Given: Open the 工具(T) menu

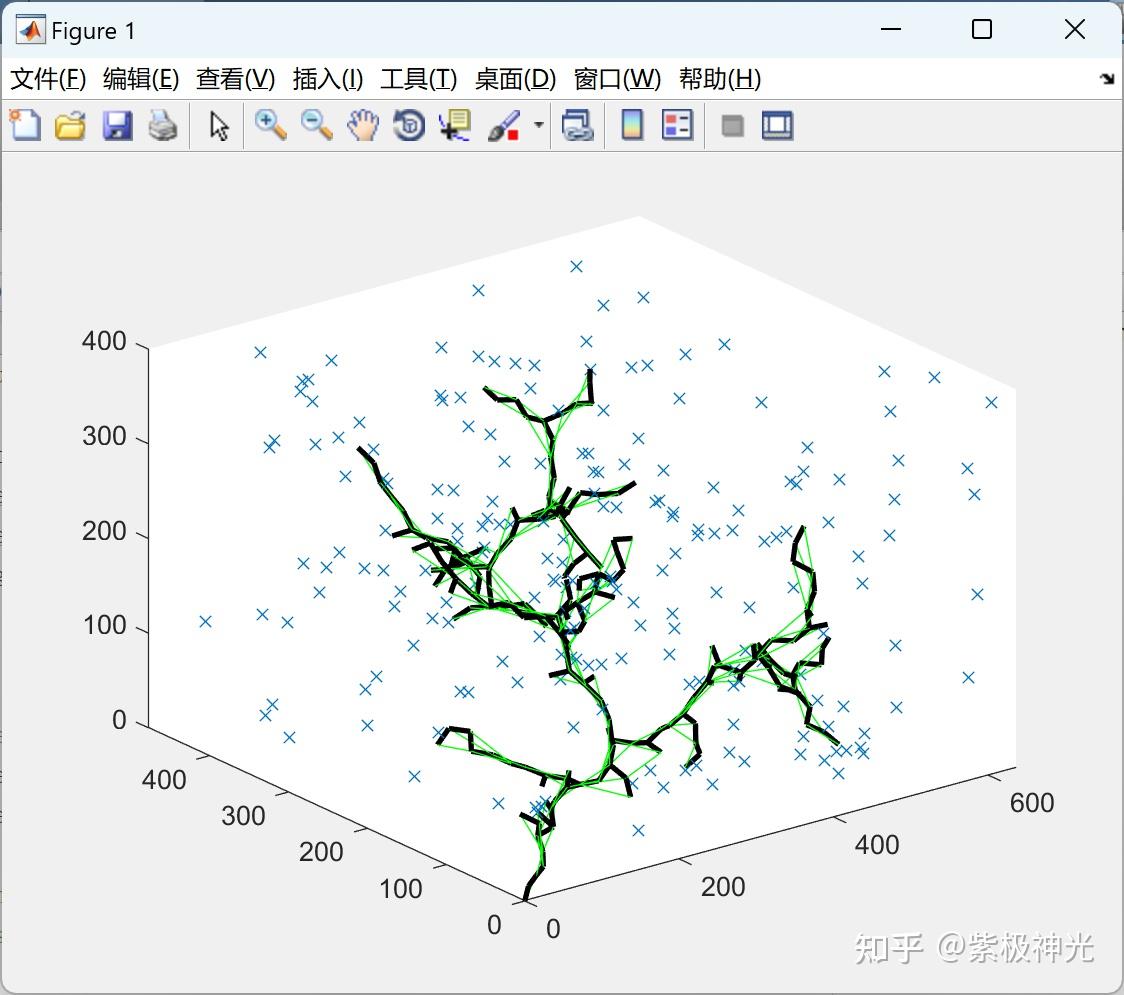Looking at the screenshot, I should (418, 78).
